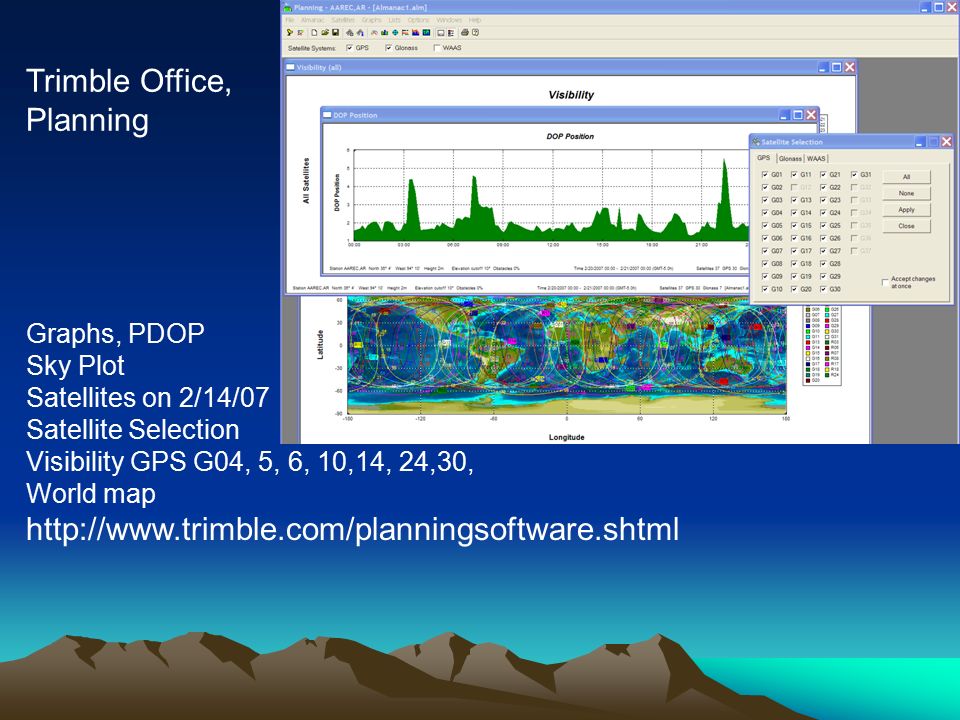Click the Apply button

[906, 210]
